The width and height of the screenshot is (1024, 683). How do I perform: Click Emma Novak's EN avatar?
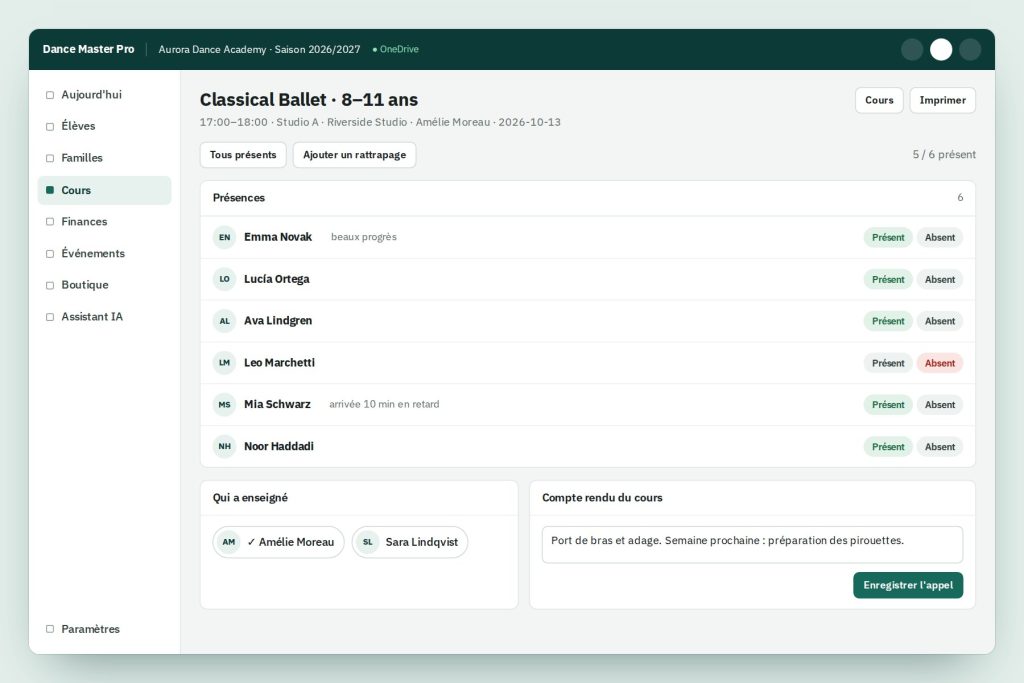[x=224, y=237]
